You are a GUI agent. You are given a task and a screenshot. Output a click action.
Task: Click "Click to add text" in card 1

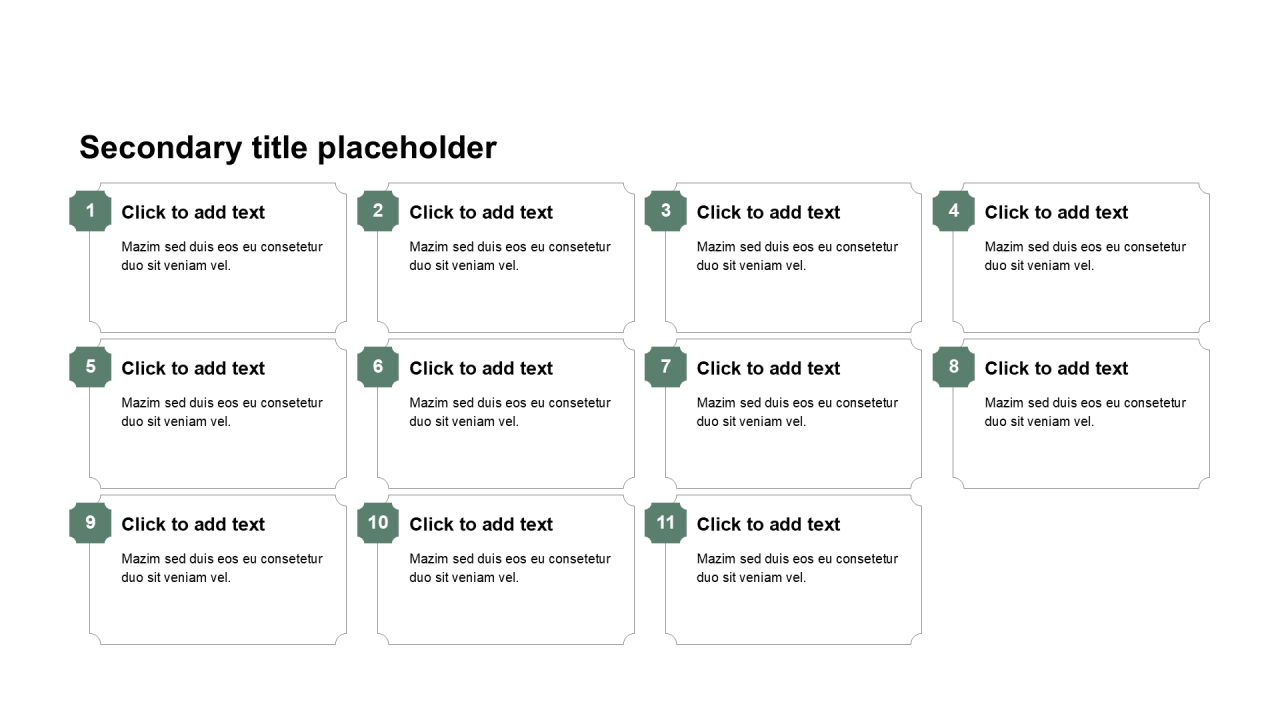[x=193, y=212]
